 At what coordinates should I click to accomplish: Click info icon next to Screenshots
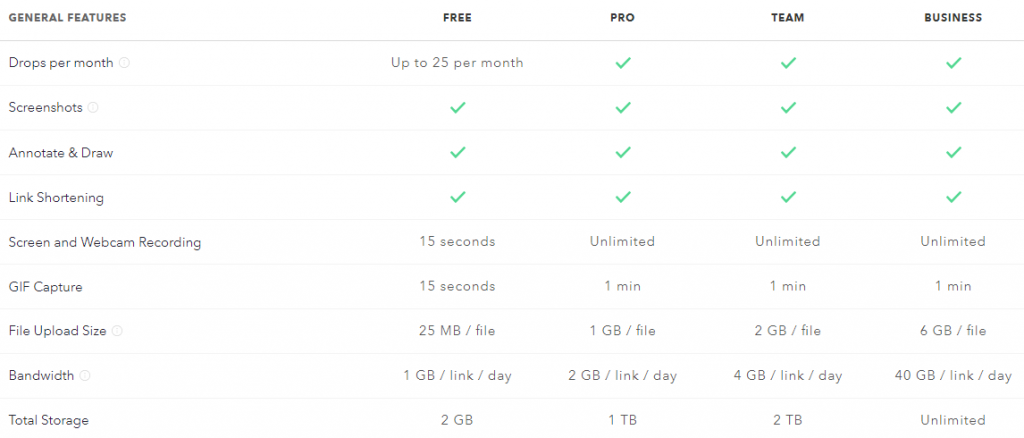[93, 107]
